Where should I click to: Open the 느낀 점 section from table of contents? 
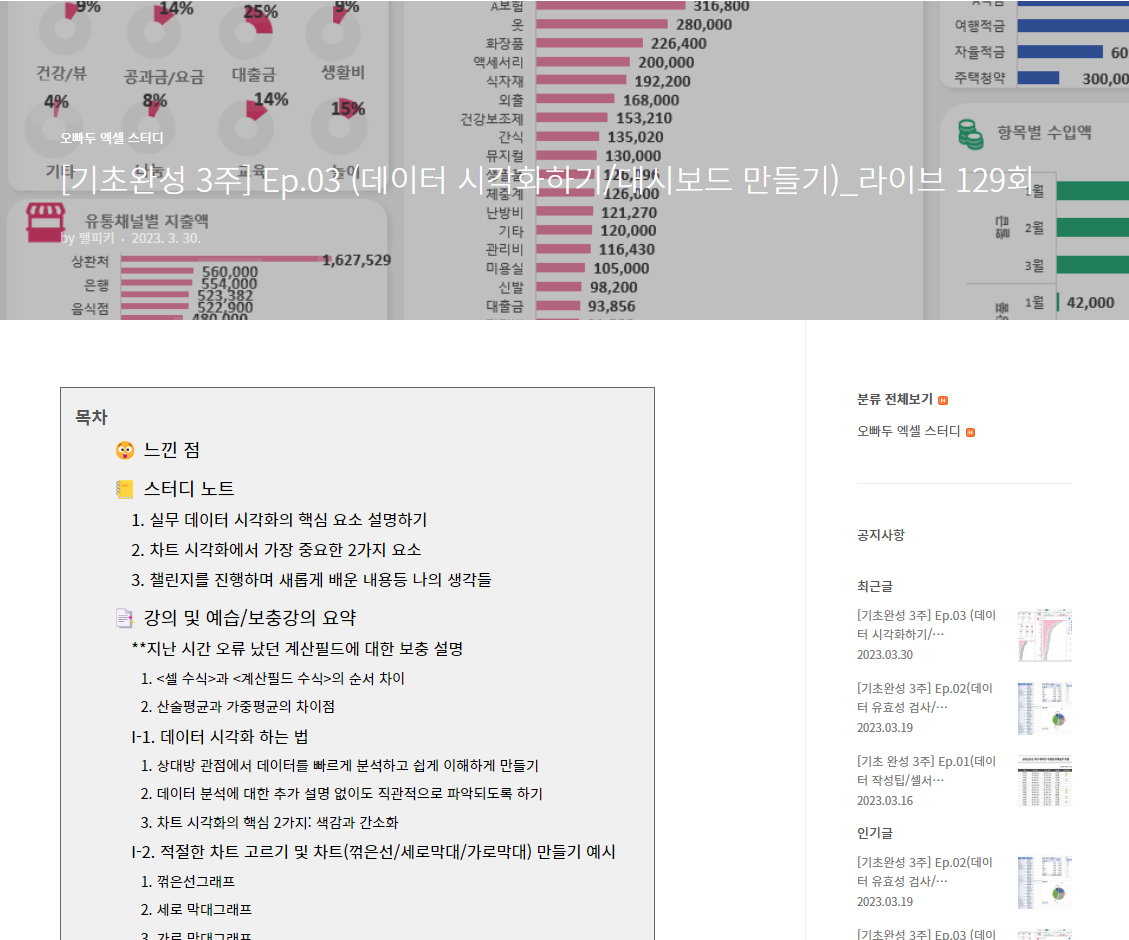click(172, 450)
